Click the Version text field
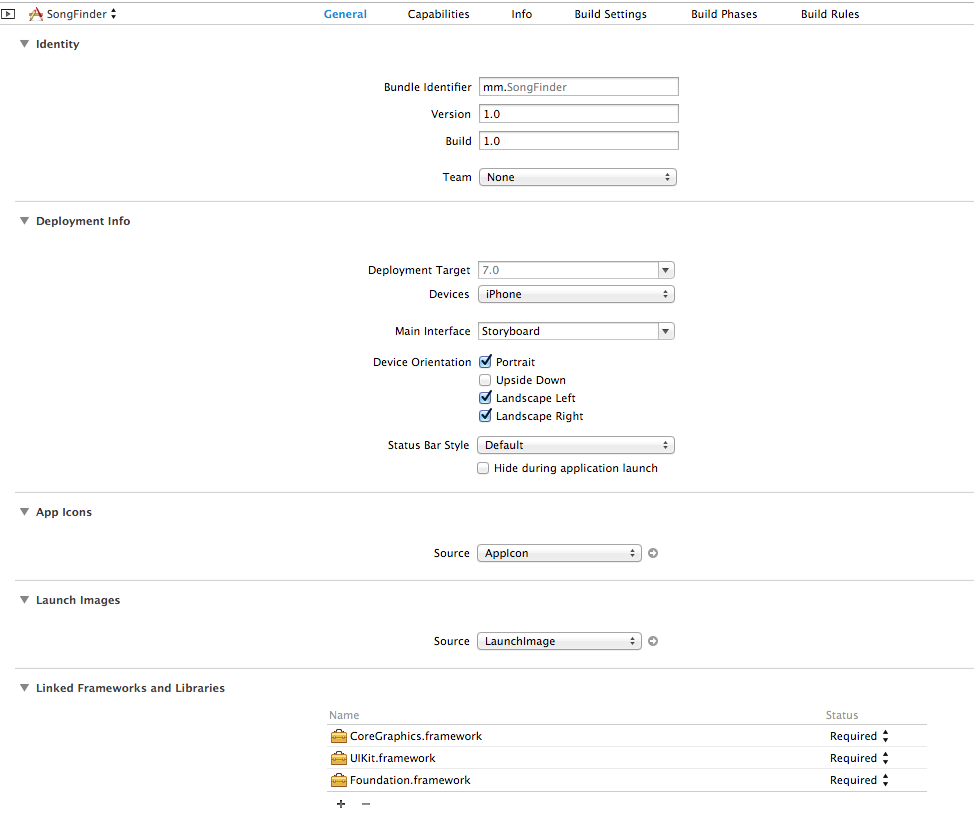Image resolution: width=974 pixels, height=813 pixels. [578, 114]
